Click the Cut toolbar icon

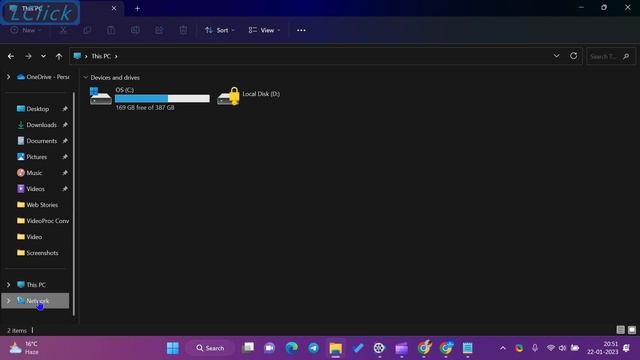pyautogui.click(x=63, y=30)
